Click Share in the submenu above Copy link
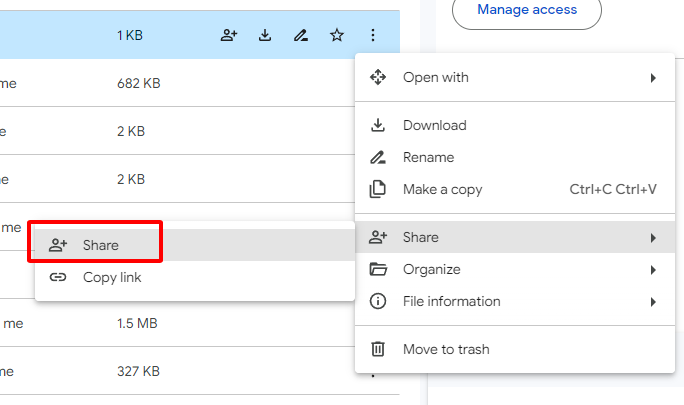Screen dimensions: 684x405 100,245
